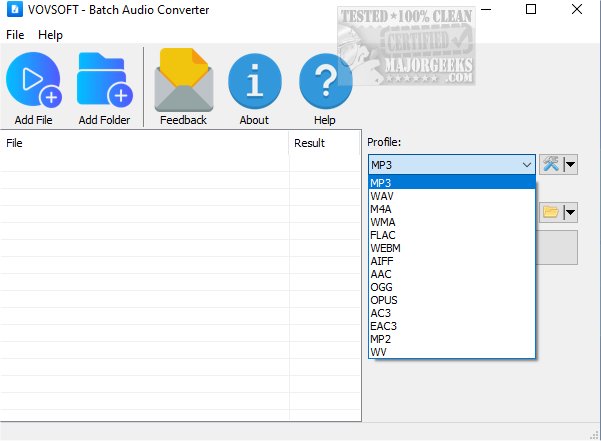The width and height of the screenshot is (601, 441).
Task: Select WMA in the profile list
Action: [452, 222]
